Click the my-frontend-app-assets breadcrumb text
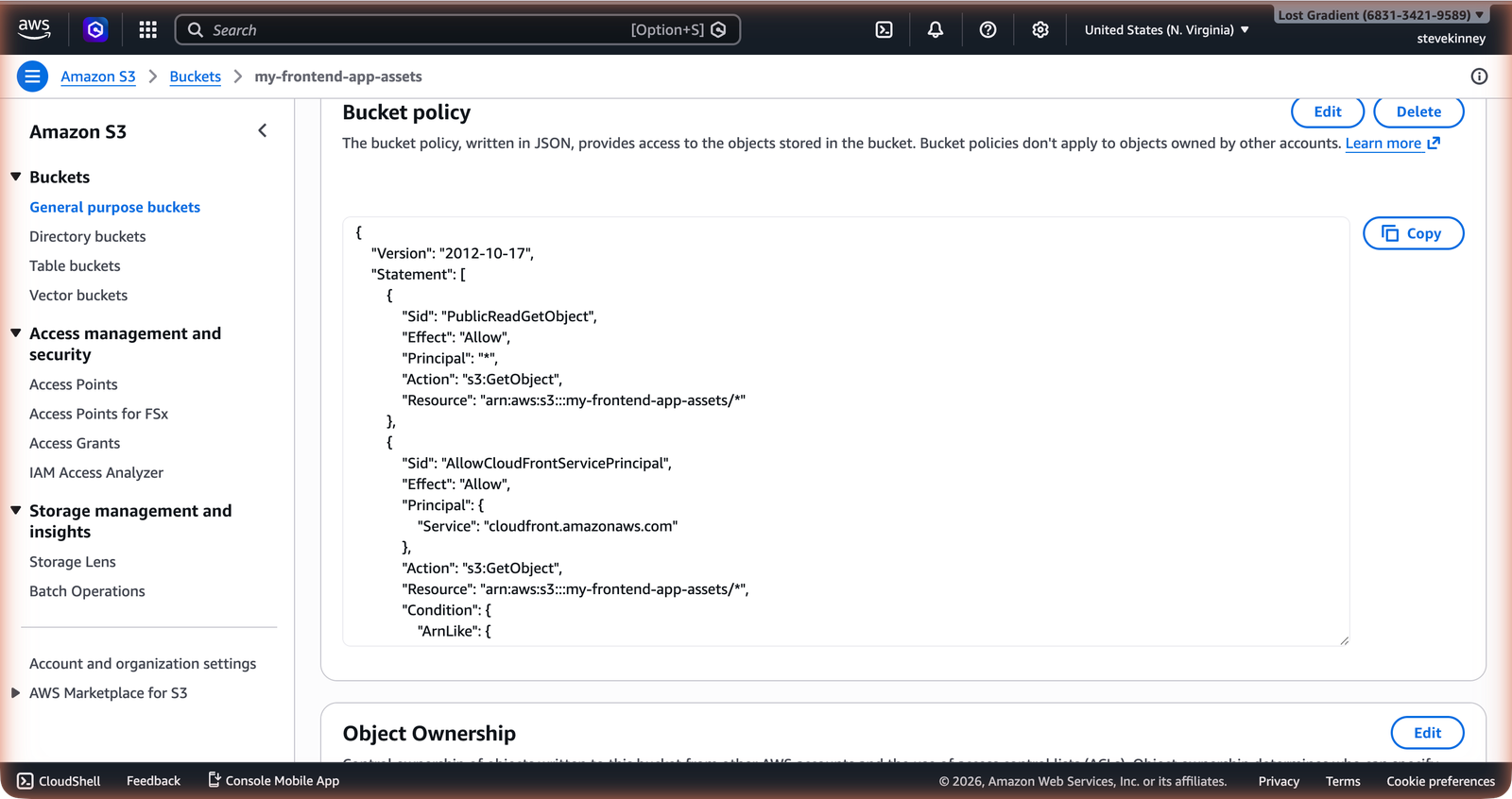Viewport: 1512px width, 799px height. coord(338,76)
